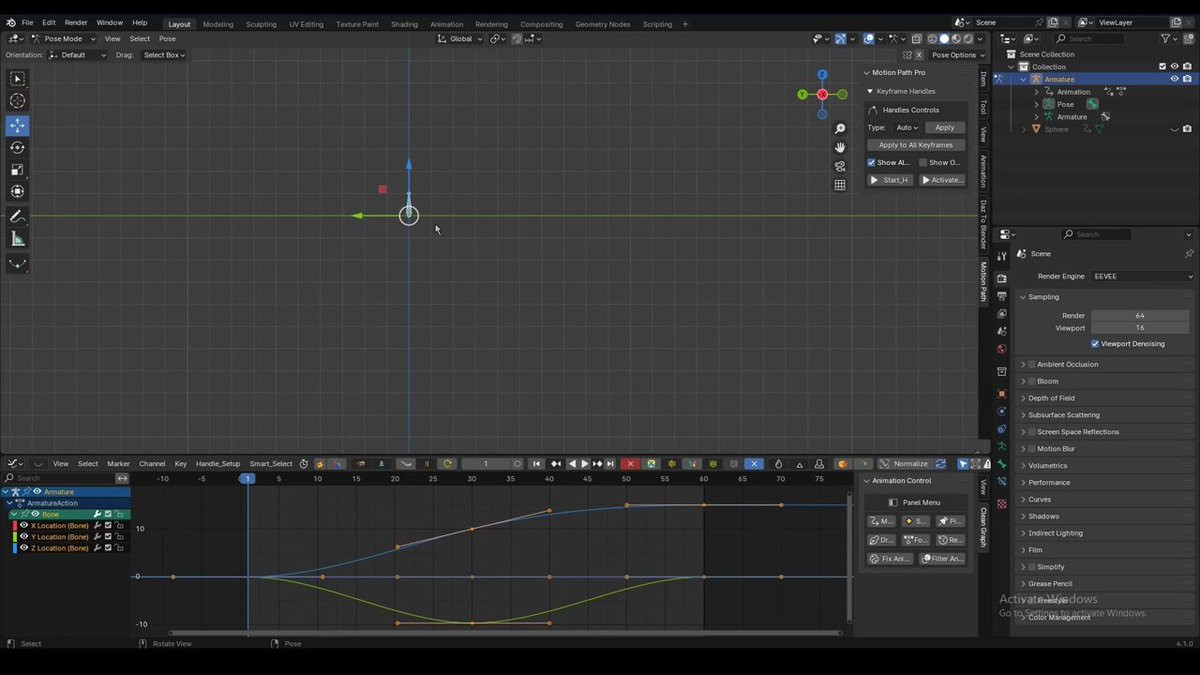
Task: Choose the Scale tool in the left toolbar
Action: point(18,170)
